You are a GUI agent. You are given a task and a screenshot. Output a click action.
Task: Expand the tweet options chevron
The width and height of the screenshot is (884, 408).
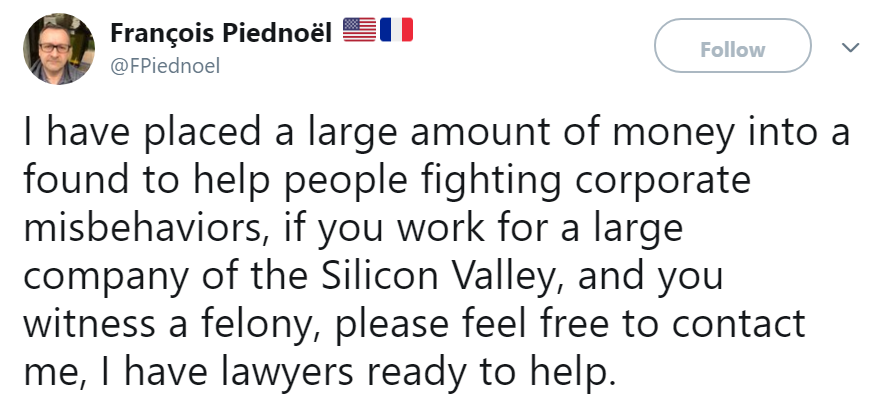click(850, 47)
